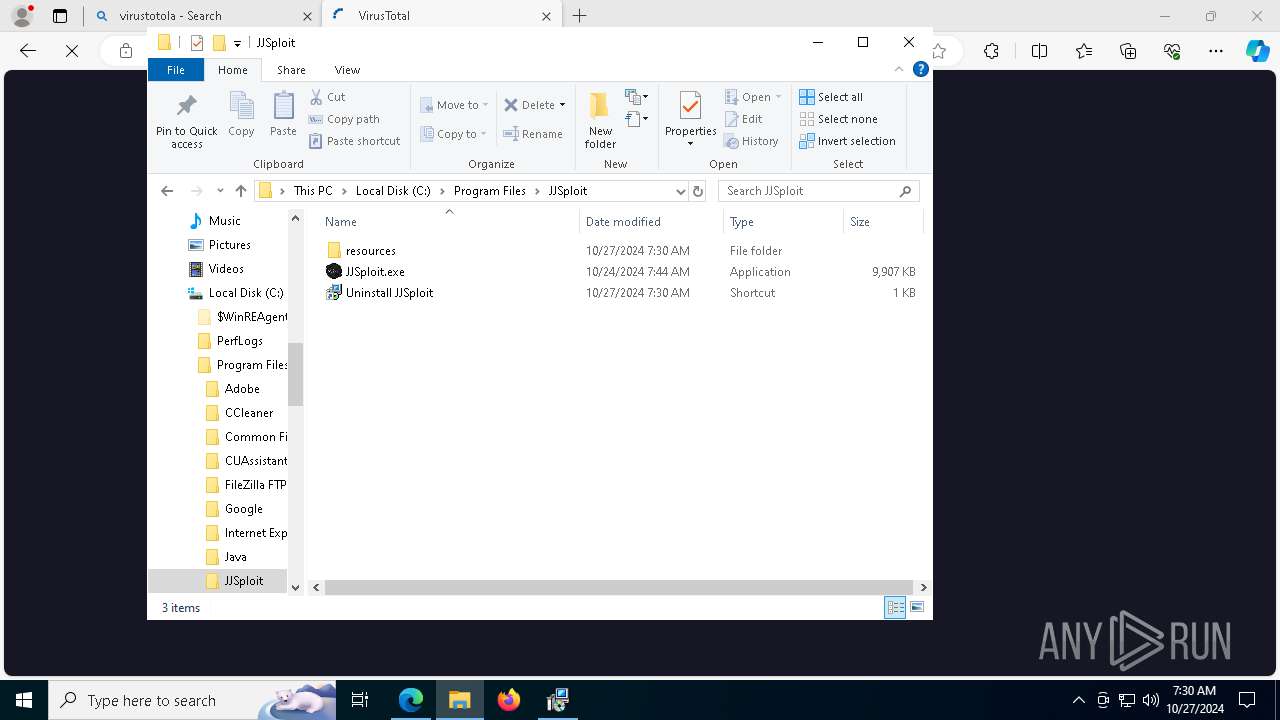The height and width of the screenshot is (720, 1280).
Task: Switch to Large icons view layout
Action: 917,607
